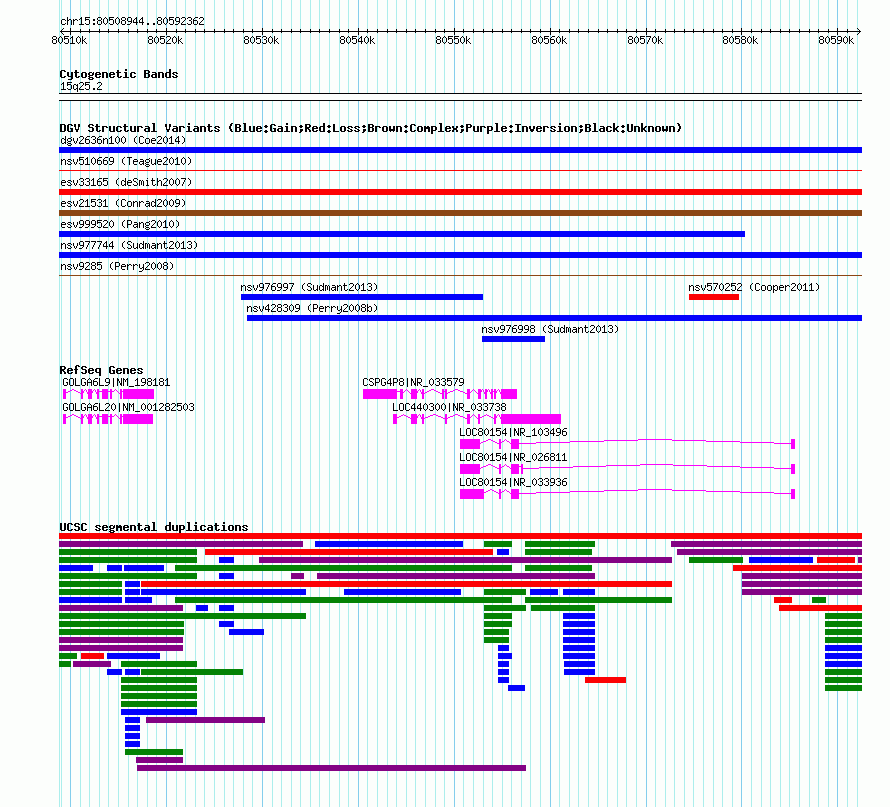
Task: Select nsv510669 (Teague2010) variant label
Action: point(126,161)
